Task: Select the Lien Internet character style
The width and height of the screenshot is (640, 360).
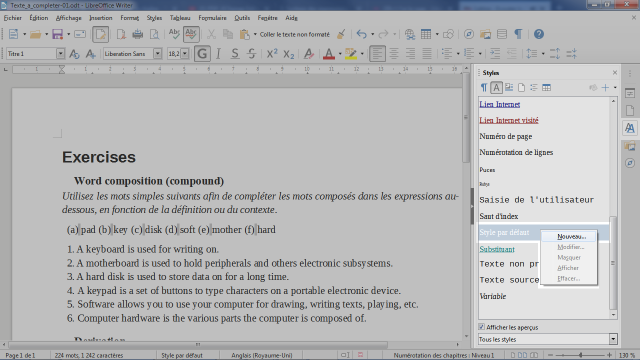Action: pyautogui.click(x=500, y=104)
